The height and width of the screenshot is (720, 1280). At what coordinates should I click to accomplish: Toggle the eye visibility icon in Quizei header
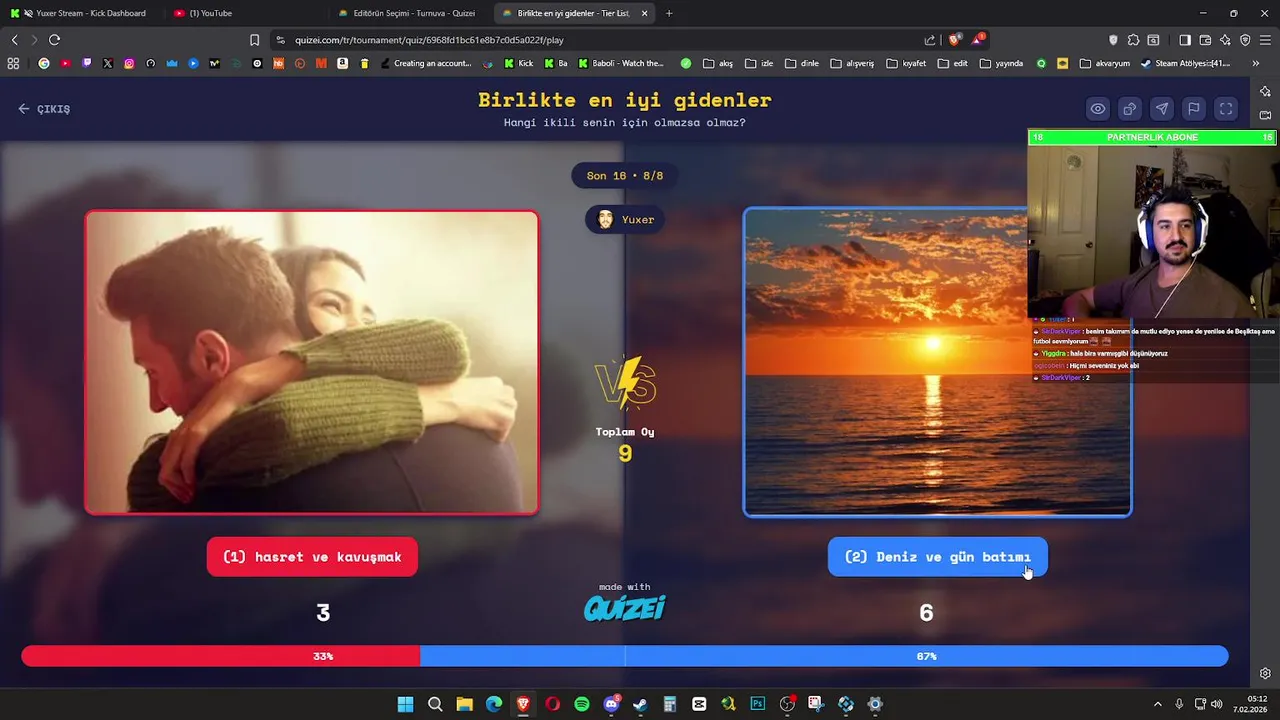click(x=1098, y=109)
